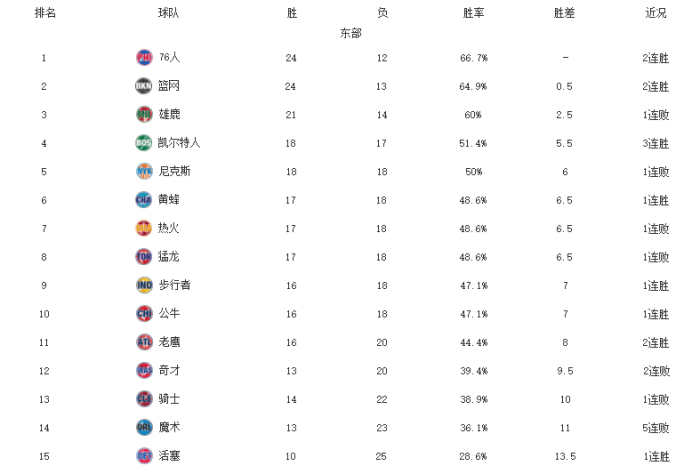Click the 近况 column header
This screenshot has height=466, width=700.
point(656,13)
